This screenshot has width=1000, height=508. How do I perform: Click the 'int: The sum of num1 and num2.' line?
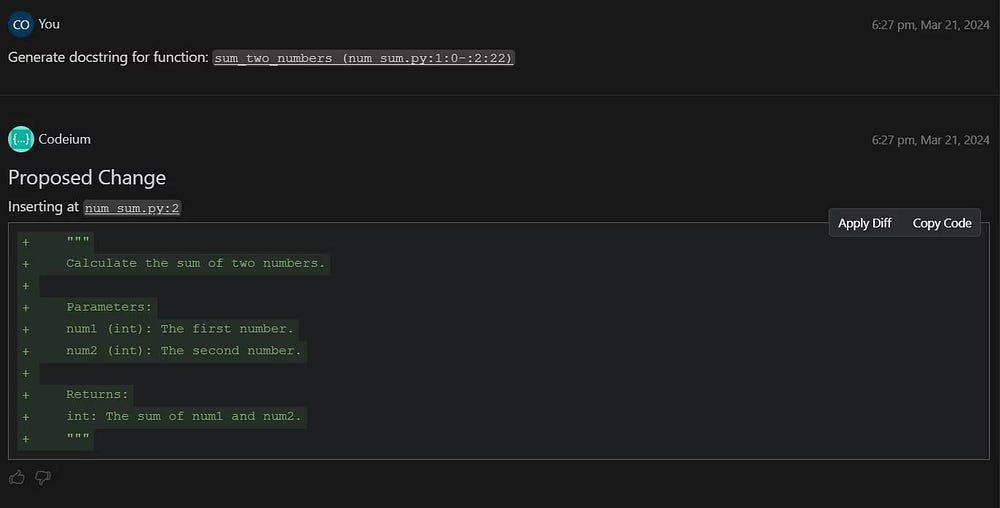(x=184, y=416)
